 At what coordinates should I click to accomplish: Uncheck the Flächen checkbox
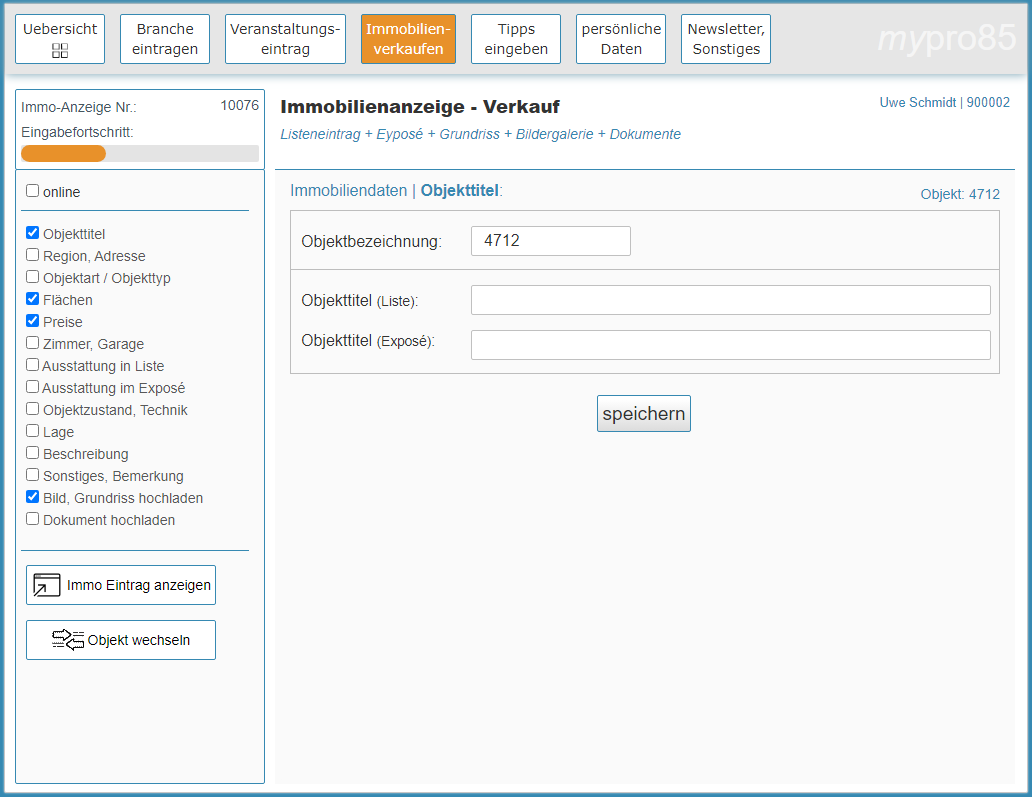(33, 299)
